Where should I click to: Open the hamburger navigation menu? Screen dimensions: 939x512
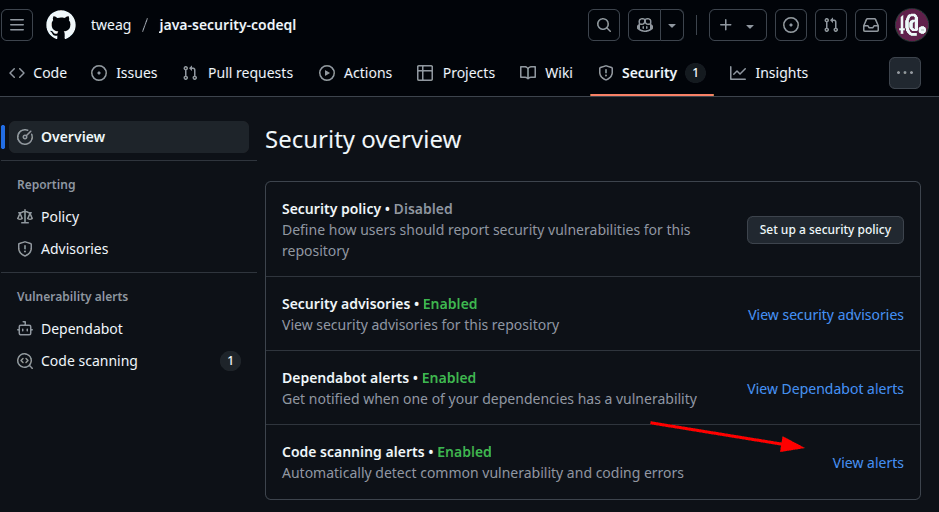[x=17, y=25]
